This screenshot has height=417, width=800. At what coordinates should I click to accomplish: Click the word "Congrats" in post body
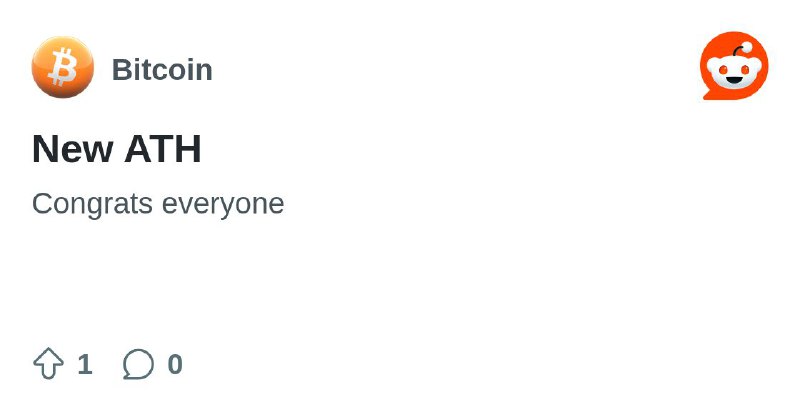point(92,204)
